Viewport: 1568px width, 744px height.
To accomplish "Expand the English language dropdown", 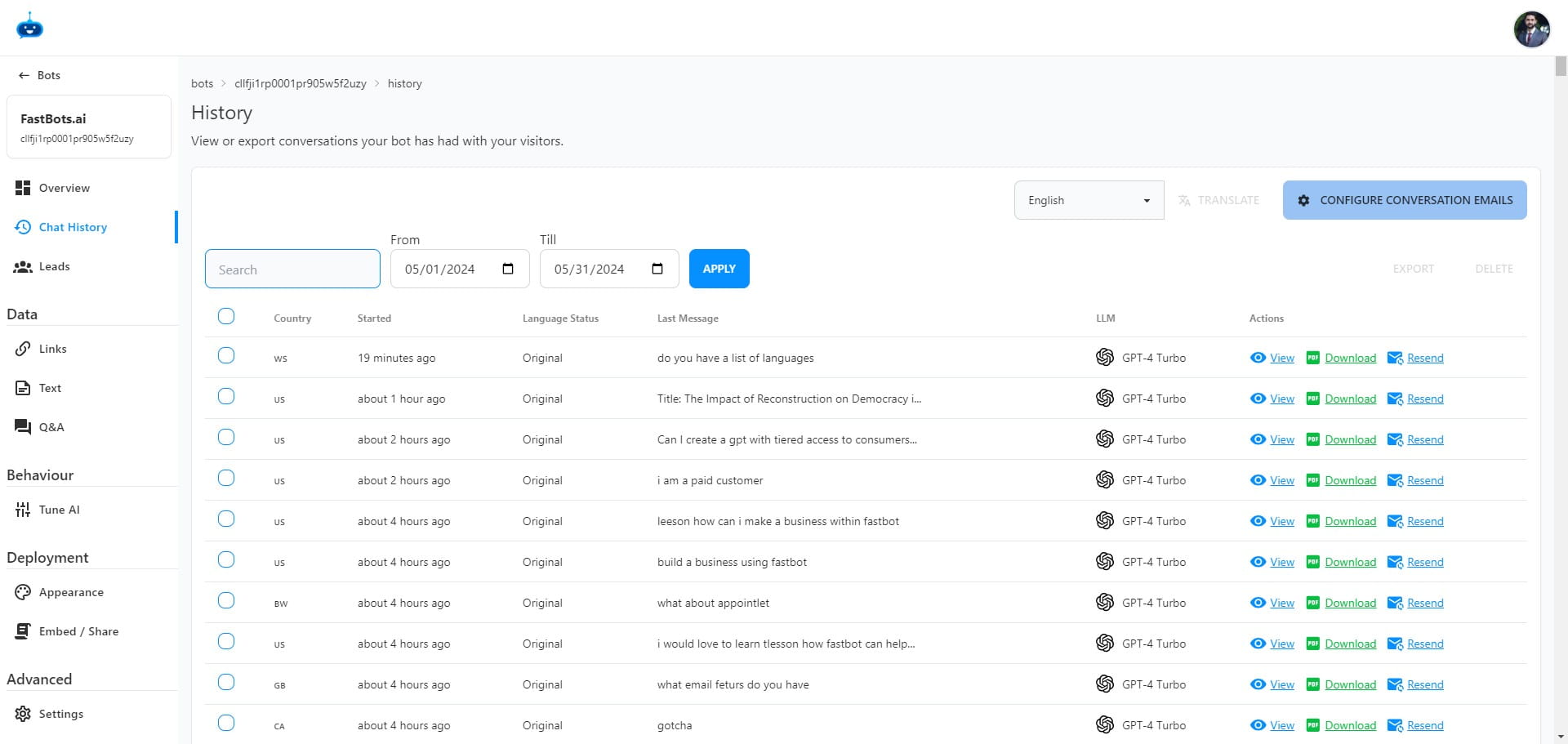I will (x=1089, y=200).
